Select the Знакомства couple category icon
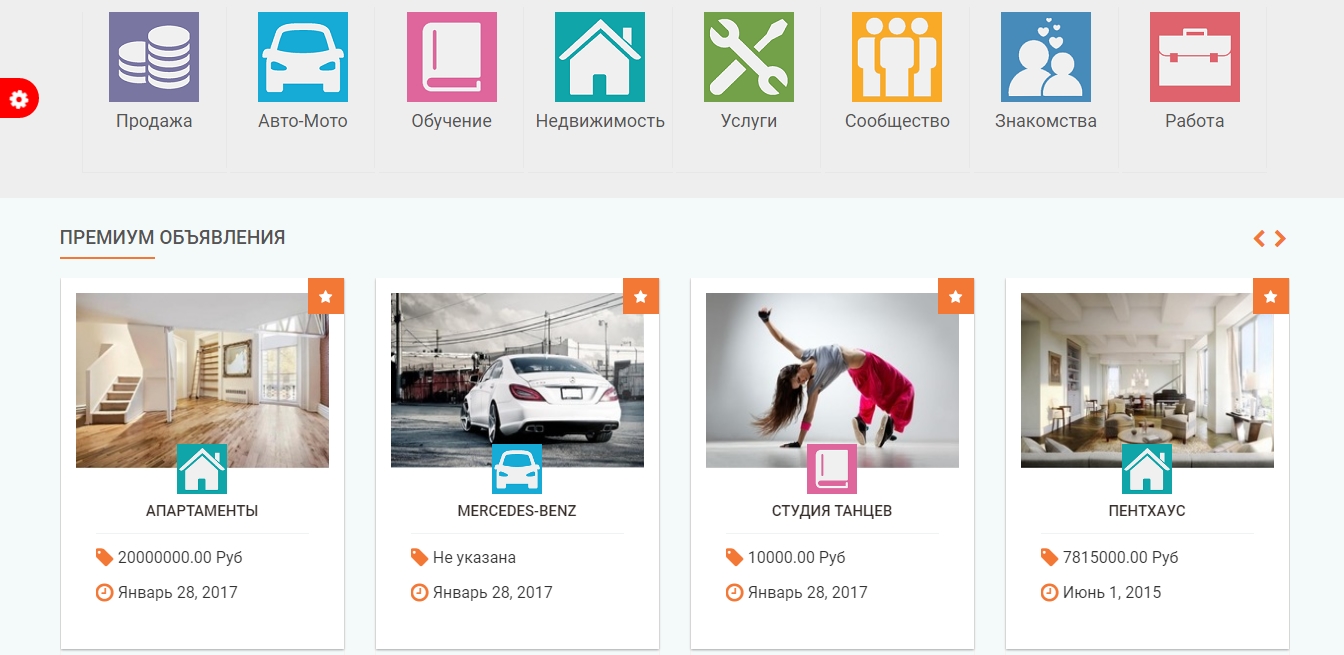This screenshot has width=1344, height=655. point(1046,57)
